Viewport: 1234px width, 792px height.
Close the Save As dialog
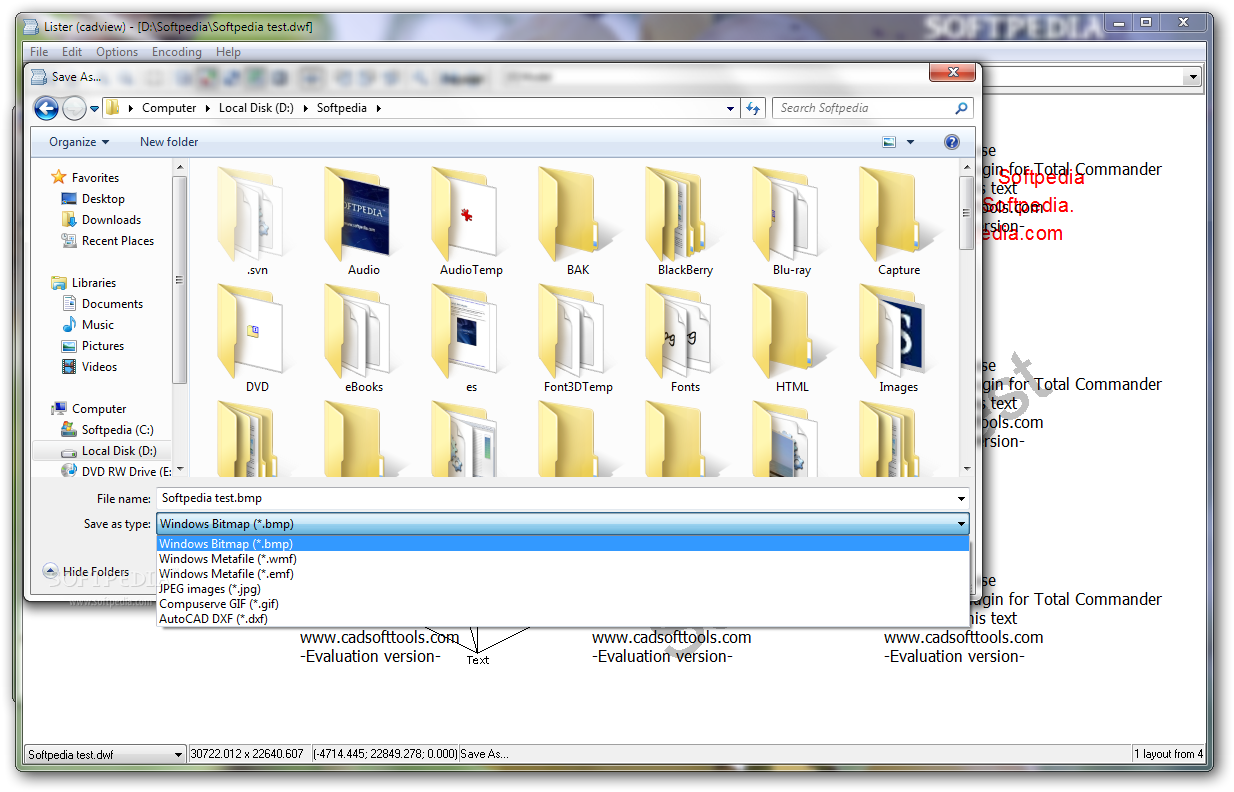click(952, 72)
